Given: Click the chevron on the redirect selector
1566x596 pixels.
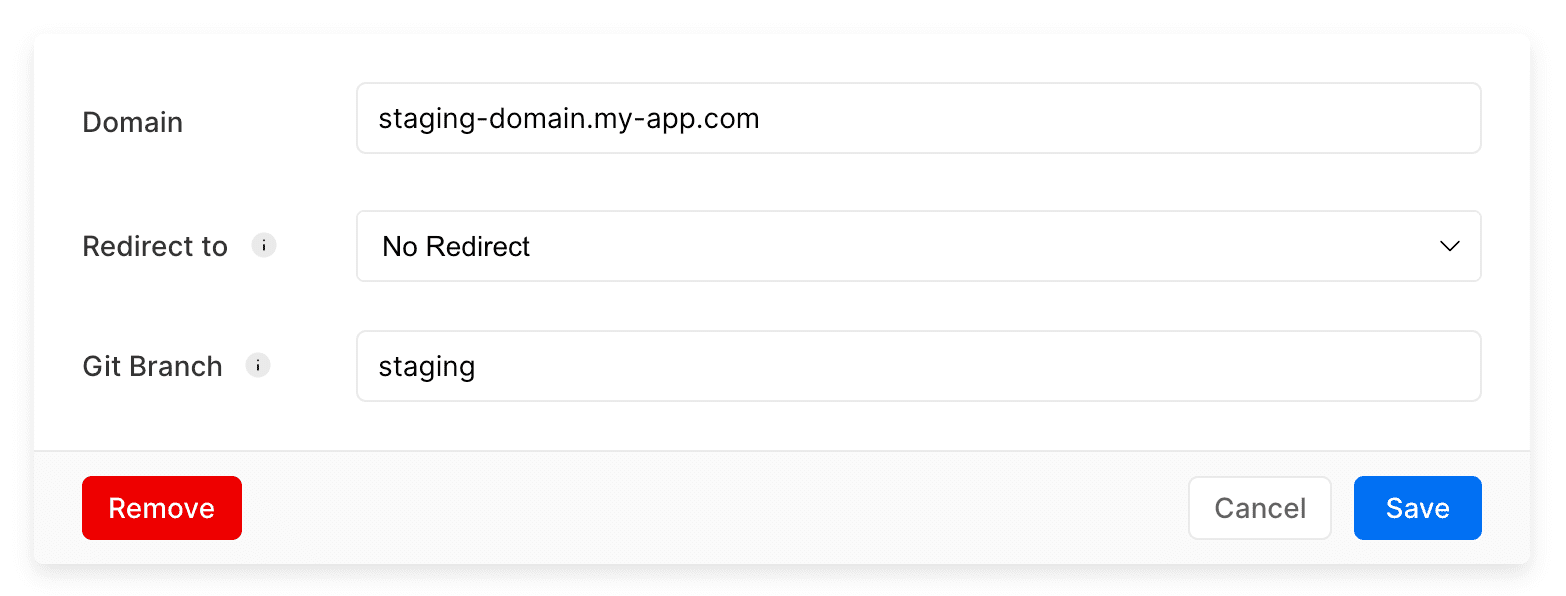Looking at the screenshot, I should coord(1449,246).
